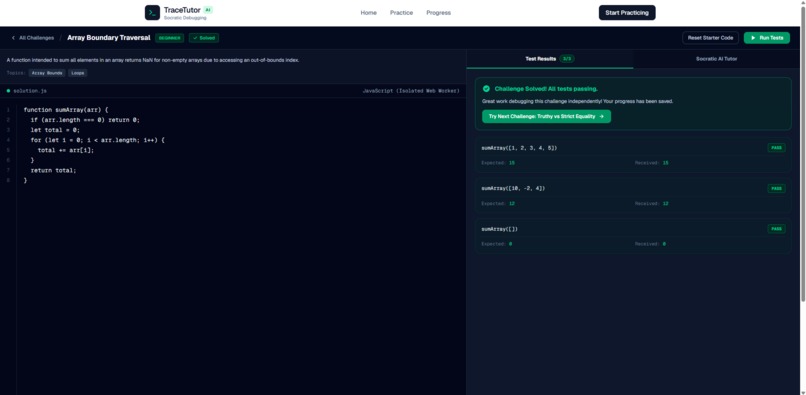The width and height of the screenshot is (806, 395).
Task: Click 'Challenge Solved! All tests passing.' heading
Action: 546,88
